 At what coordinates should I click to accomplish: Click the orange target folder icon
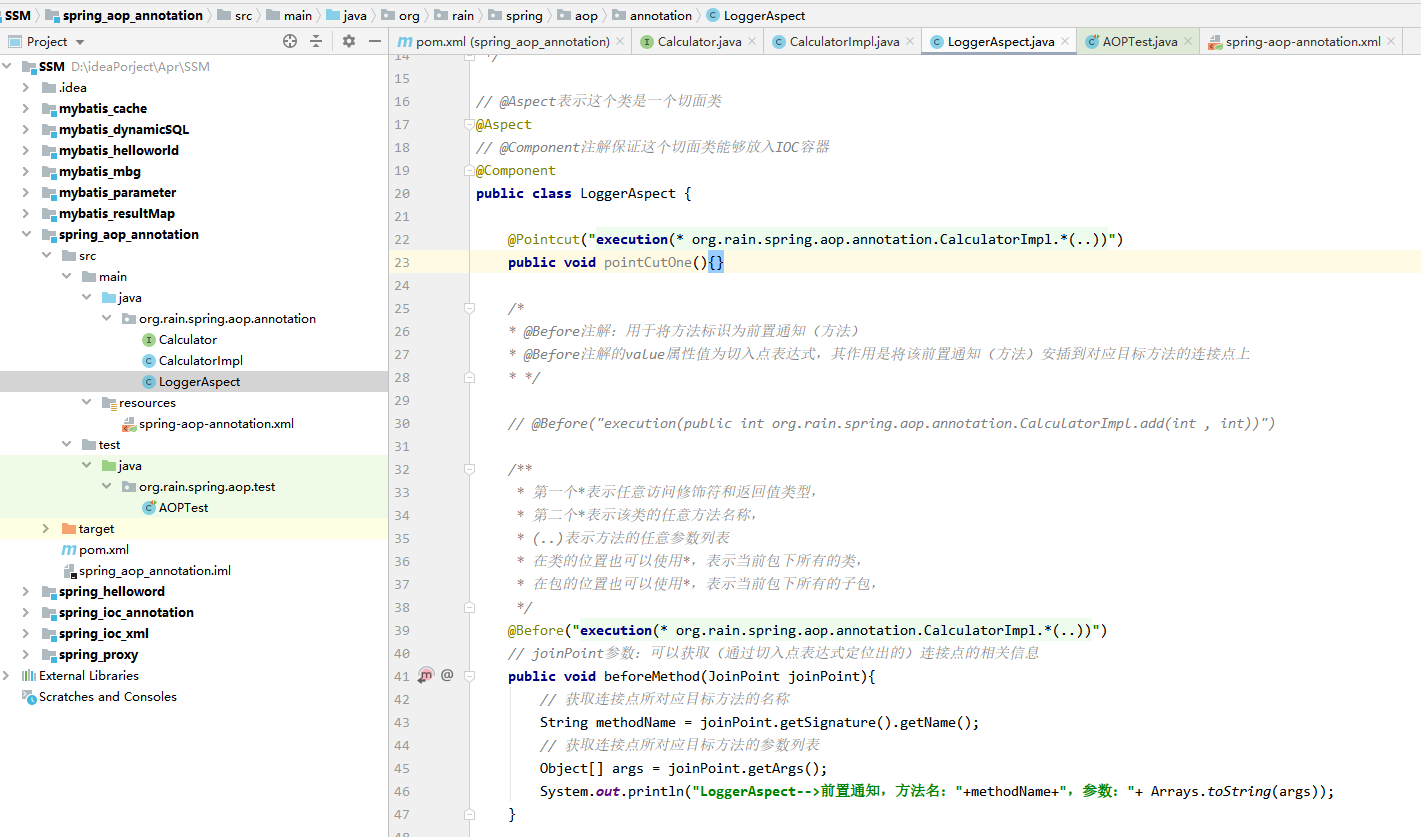coord(69,529)
